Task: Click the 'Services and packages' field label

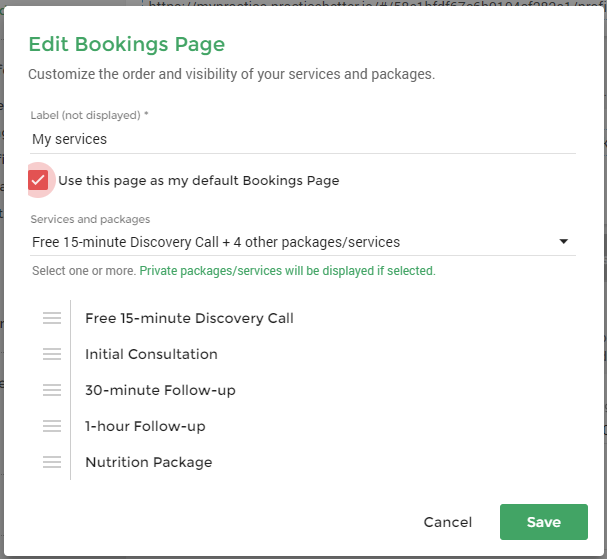Action: point(90,219)
